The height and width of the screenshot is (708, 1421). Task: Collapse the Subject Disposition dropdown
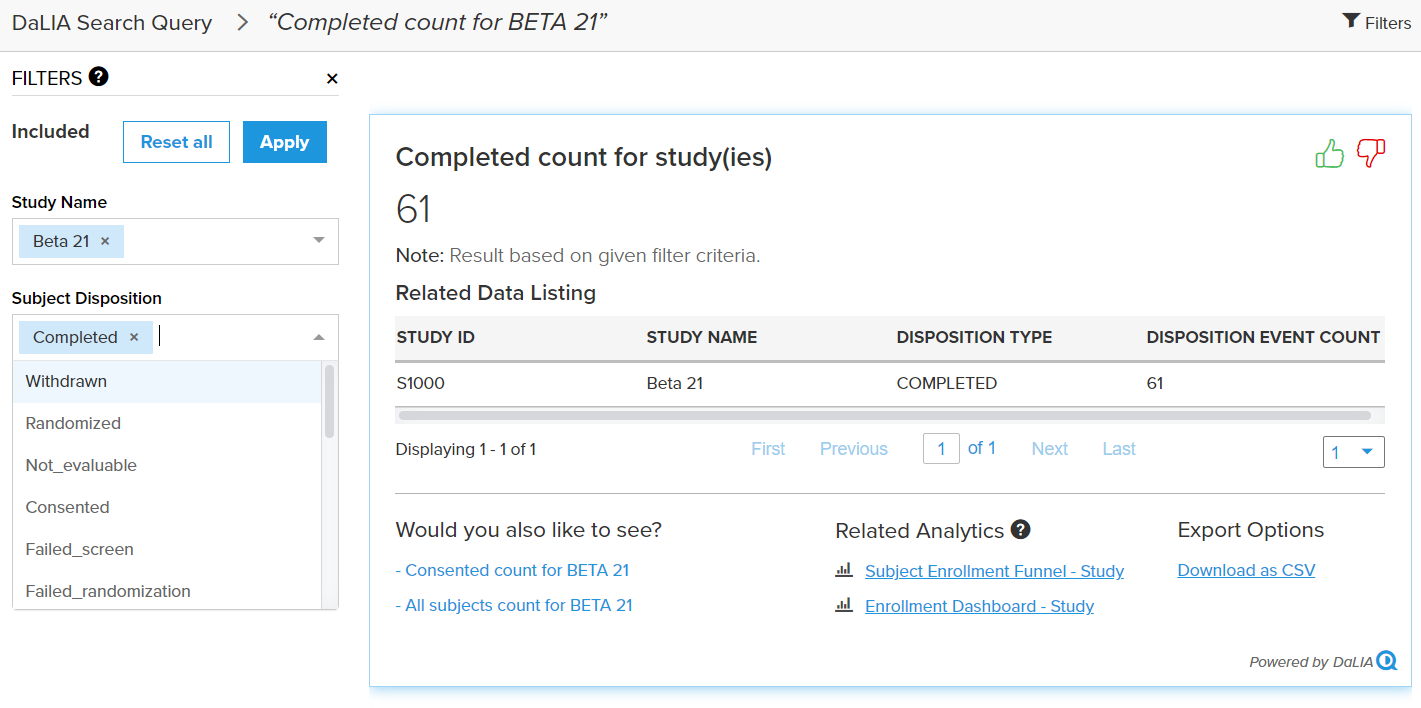click(319, 338)
